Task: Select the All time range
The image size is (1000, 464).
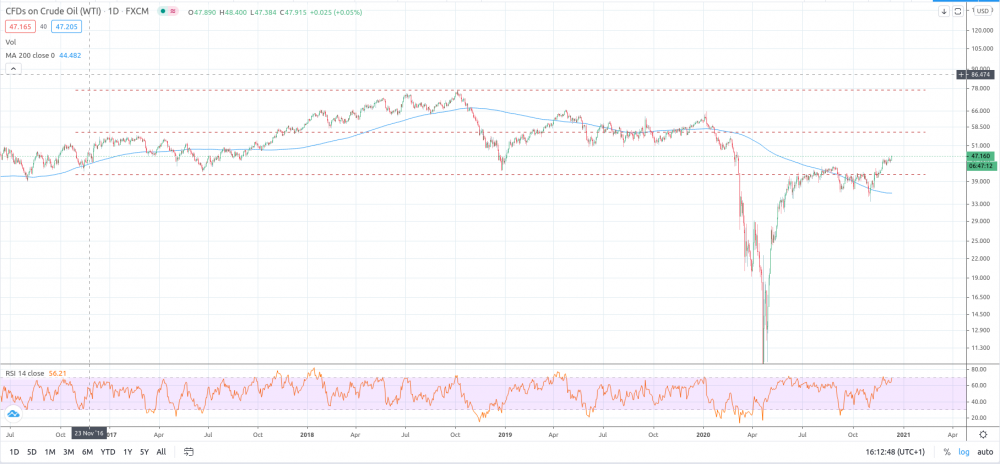Action: pos(161,452)
